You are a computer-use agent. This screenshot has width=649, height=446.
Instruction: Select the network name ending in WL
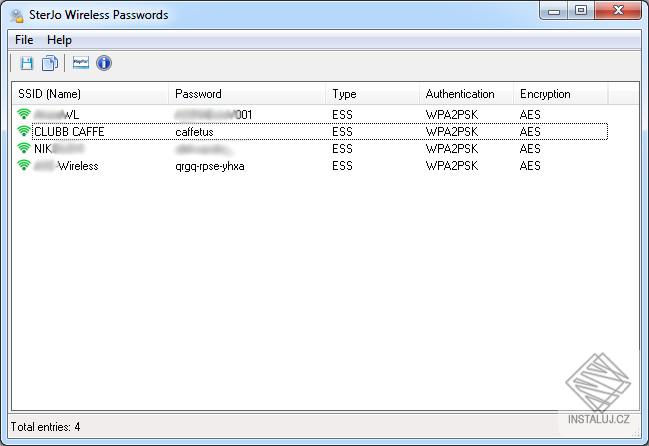tap(56, 115)
